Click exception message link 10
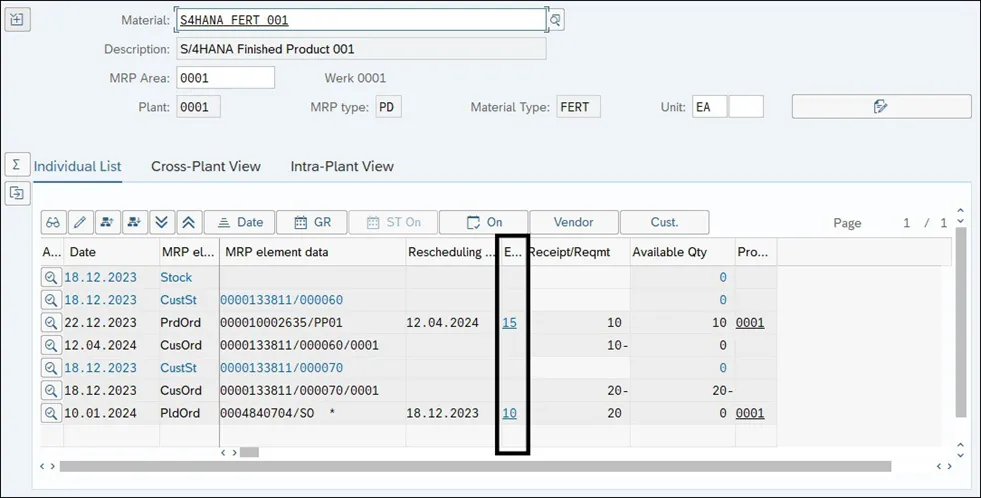 click(x=509, y=413)
